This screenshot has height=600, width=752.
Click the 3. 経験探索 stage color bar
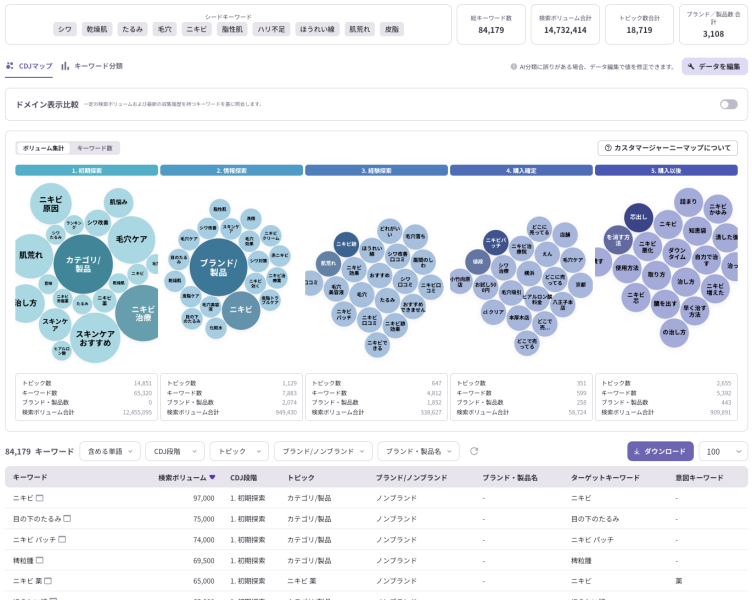(x=376, y=171)
